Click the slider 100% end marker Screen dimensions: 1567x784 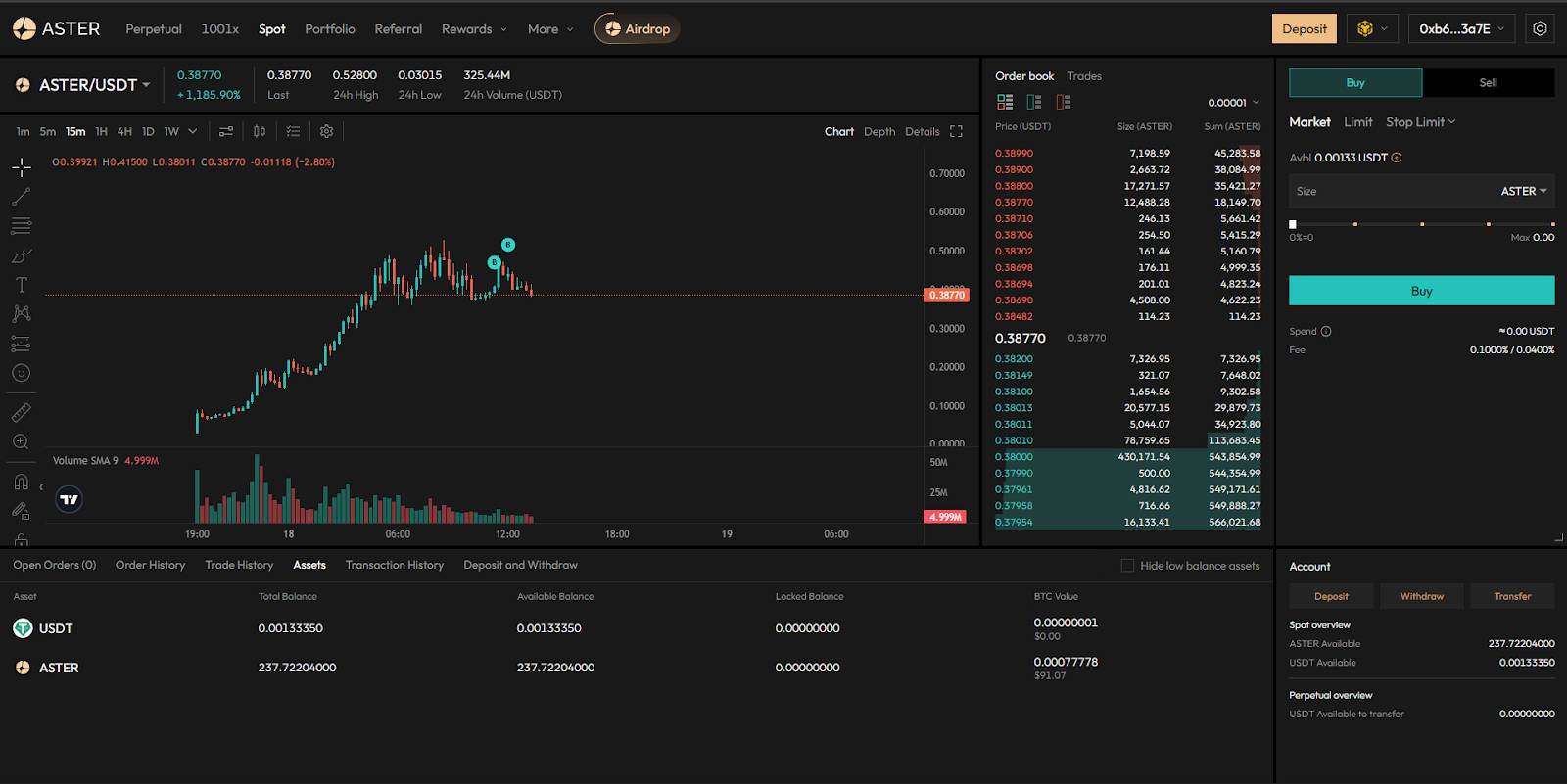[1552, 224]
